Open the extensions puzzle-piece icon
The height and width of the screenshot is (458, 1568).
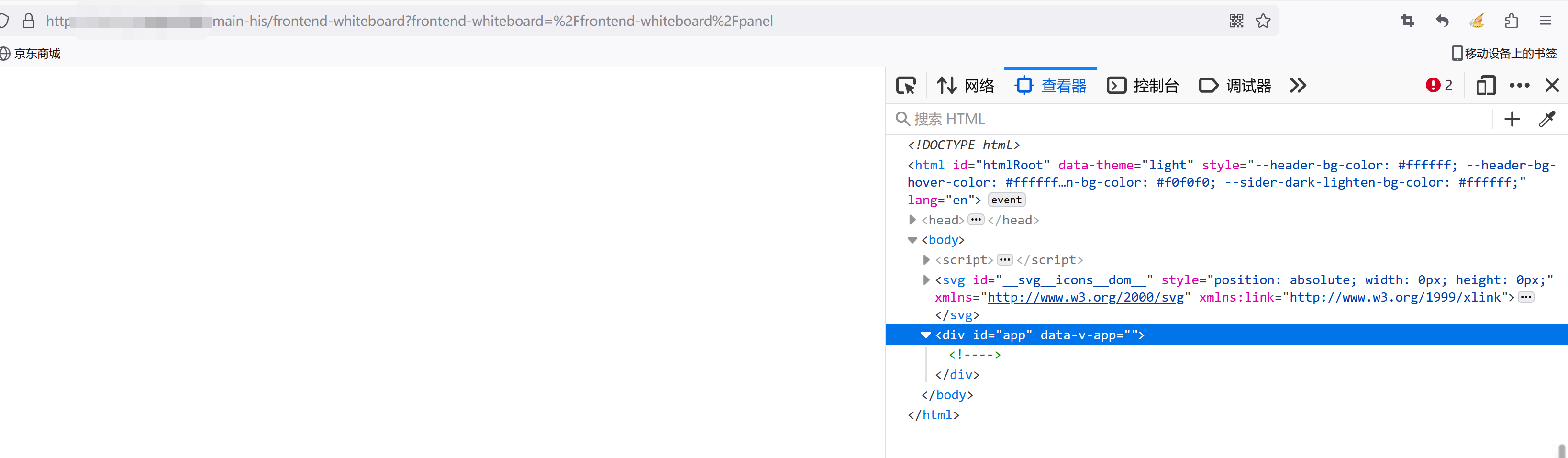pyautogui.click(x=1512, y=20)
